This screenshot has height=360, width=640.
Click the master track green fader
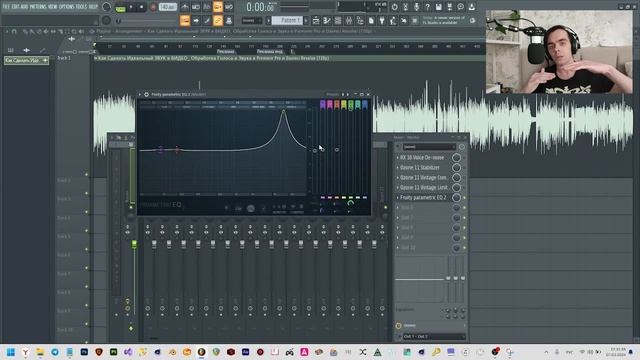coord(134,244)
